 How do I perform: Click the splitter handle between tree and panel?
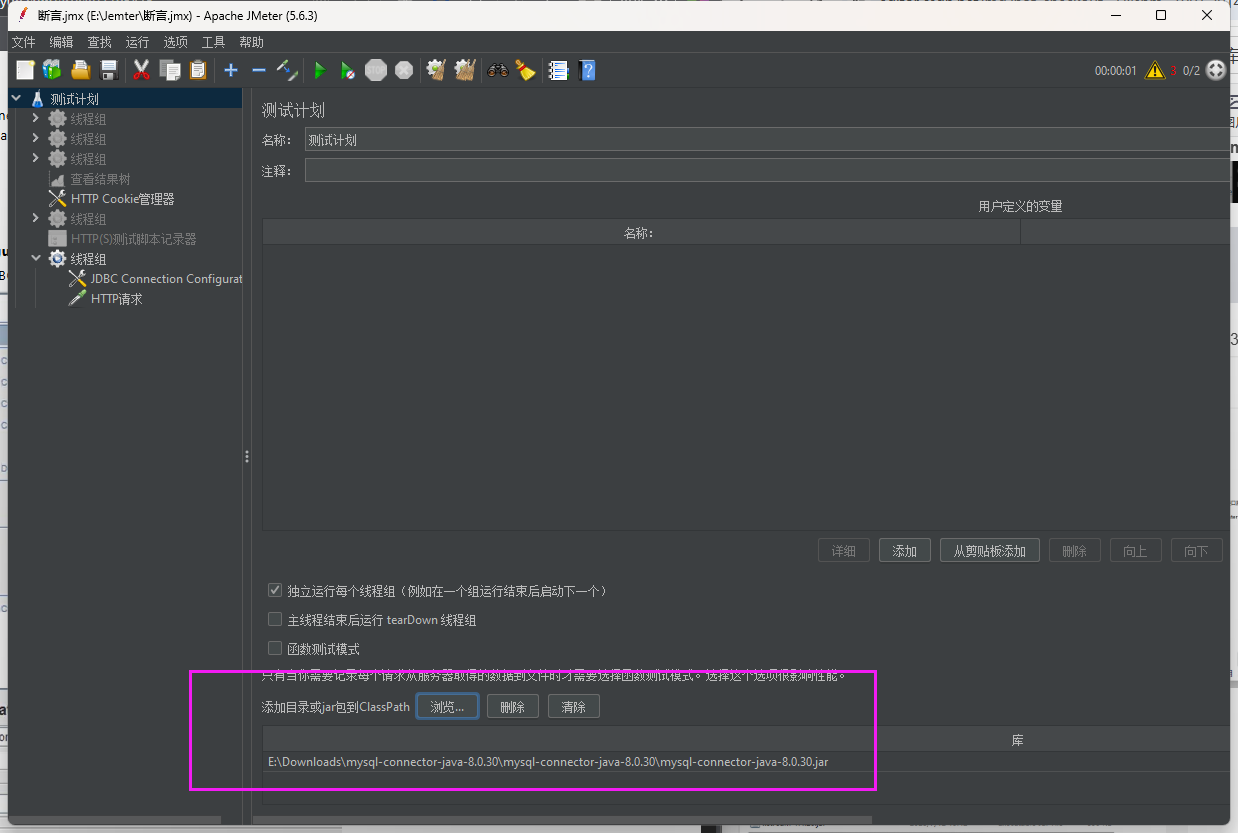246,456
